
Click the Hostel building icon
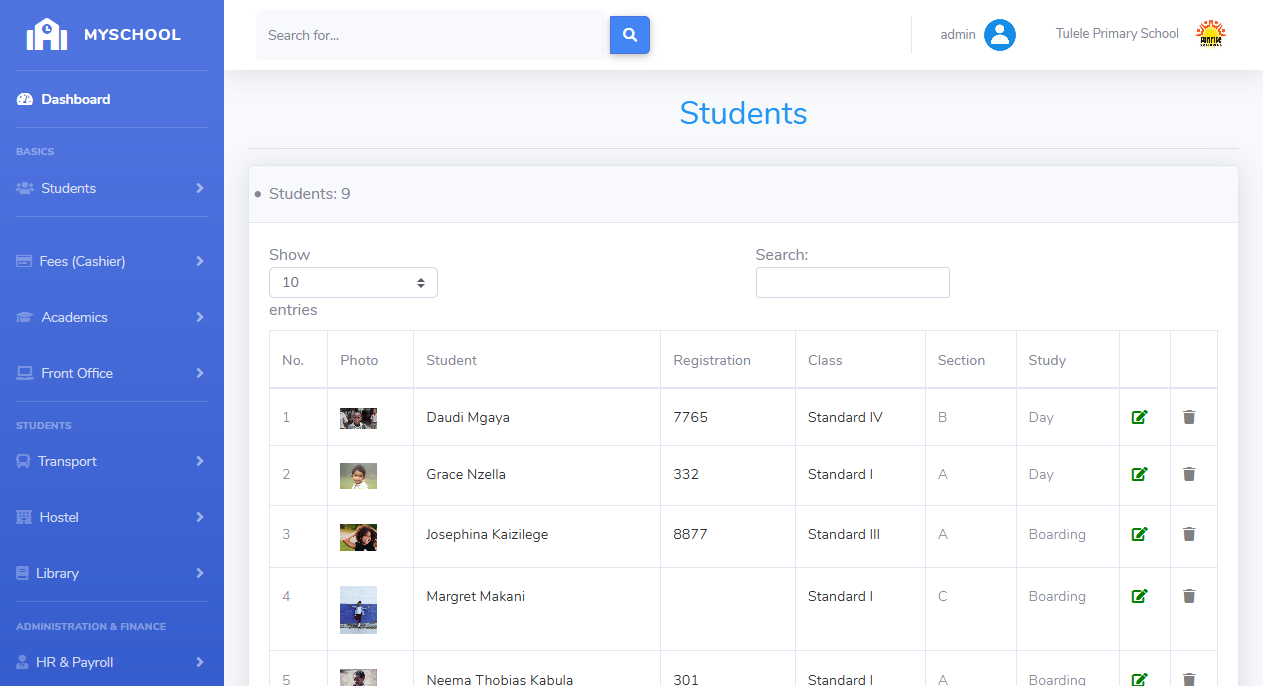pyautogui.click(x=24, y=517)
